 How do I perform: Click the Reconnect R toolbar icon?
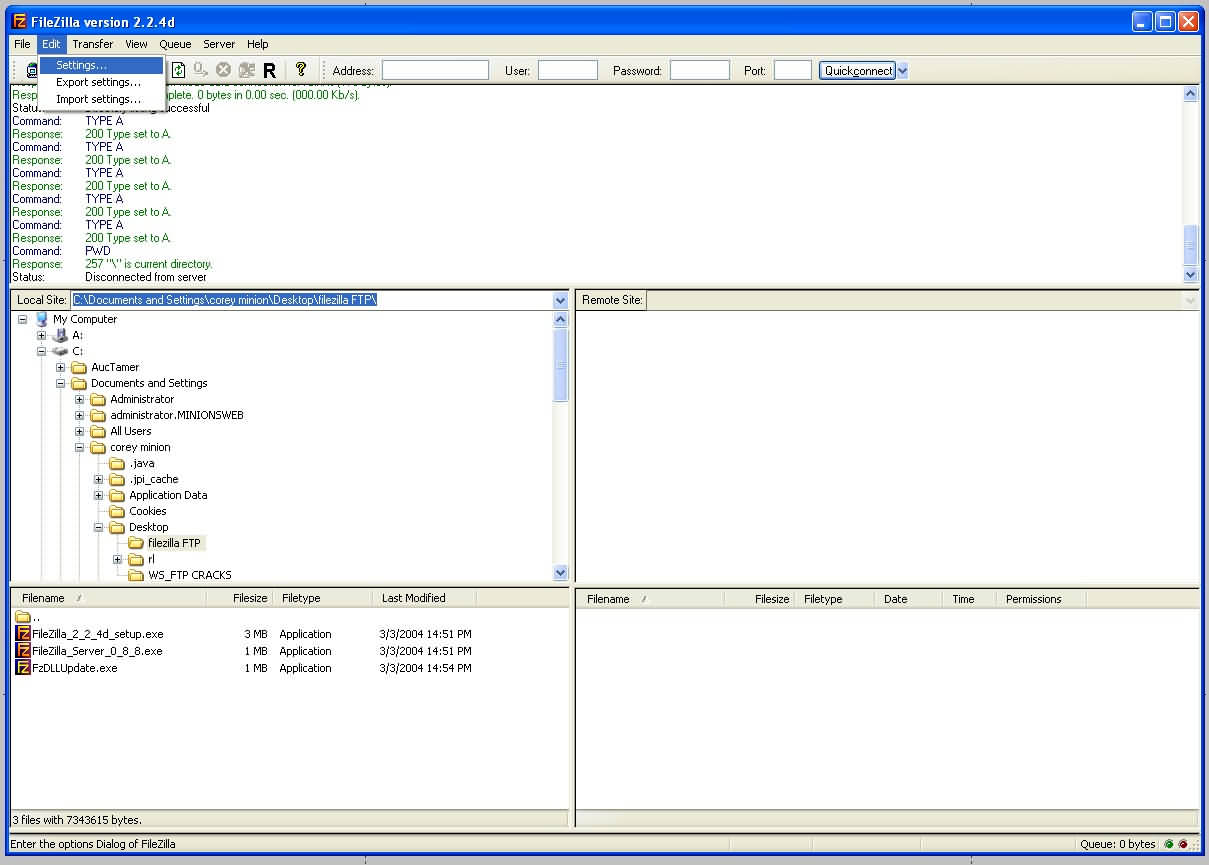270,70
